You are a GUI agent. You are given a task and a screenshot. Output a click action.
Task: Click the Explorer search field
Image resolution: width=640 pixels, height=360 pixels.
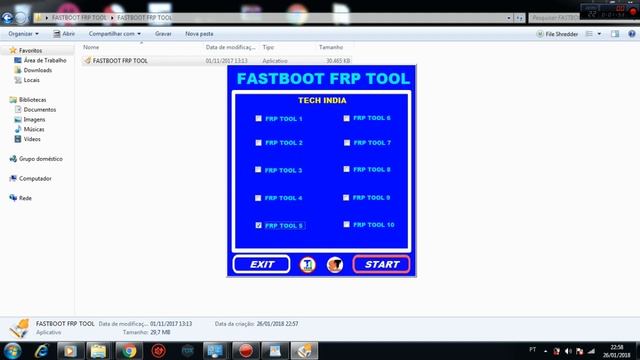pos(555,18)
